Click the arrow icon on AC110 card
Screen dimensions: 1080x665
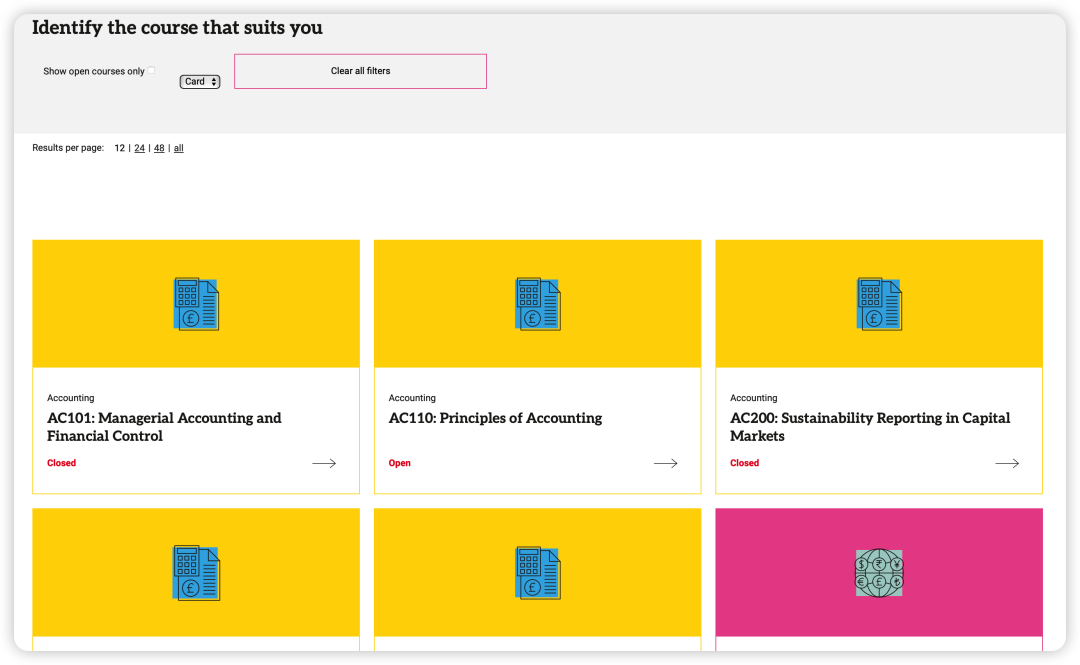pos(666,464)
